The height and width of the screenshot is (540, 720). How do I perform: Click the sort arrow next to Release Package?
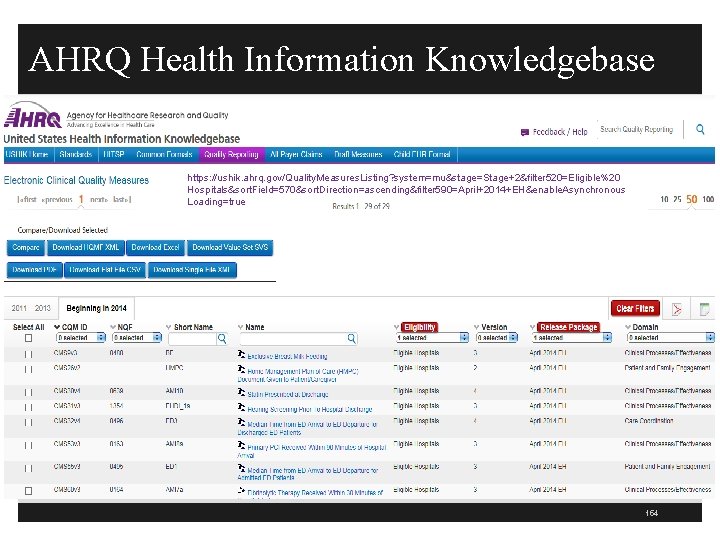tap(533, 327)
